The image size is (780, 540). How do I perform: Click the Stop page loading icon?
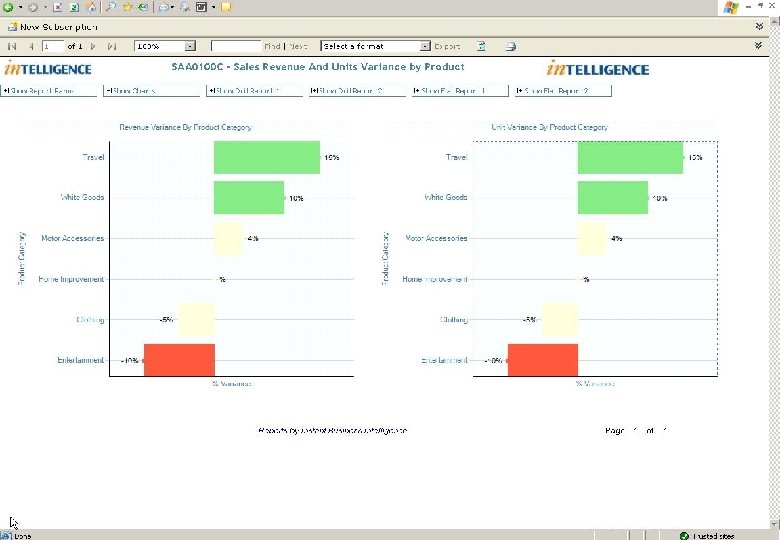point(58,7)
